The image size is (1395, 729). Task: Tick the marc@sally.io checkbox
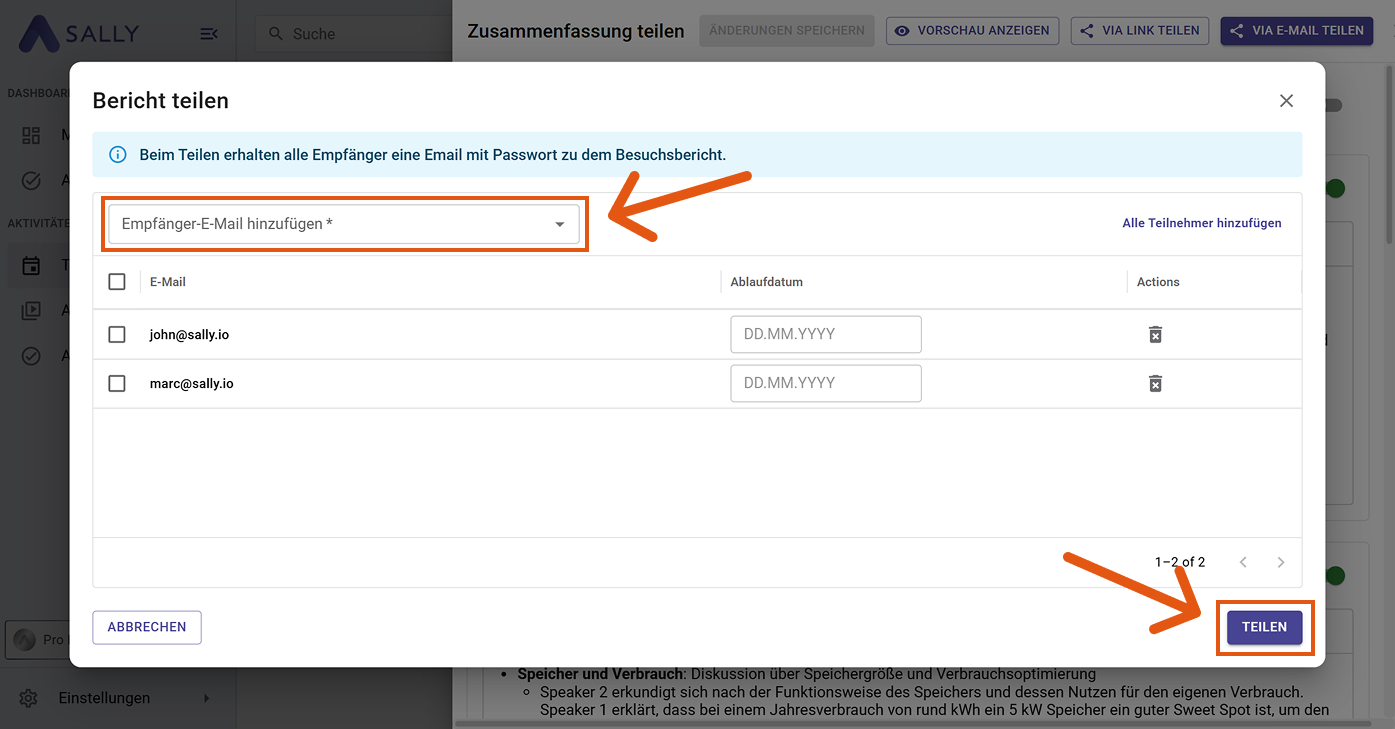point(117,383)
